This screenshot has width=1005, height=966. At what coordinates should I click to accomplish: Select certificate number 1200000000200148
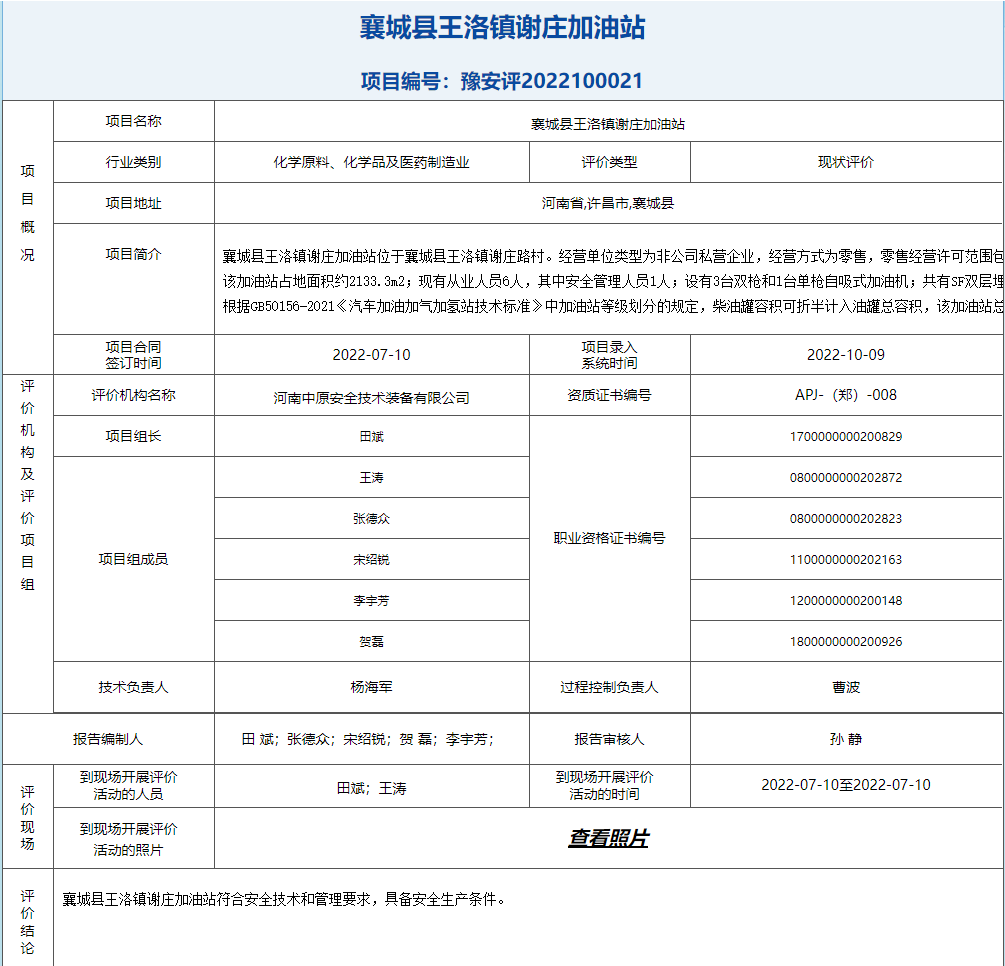point(846,601)
